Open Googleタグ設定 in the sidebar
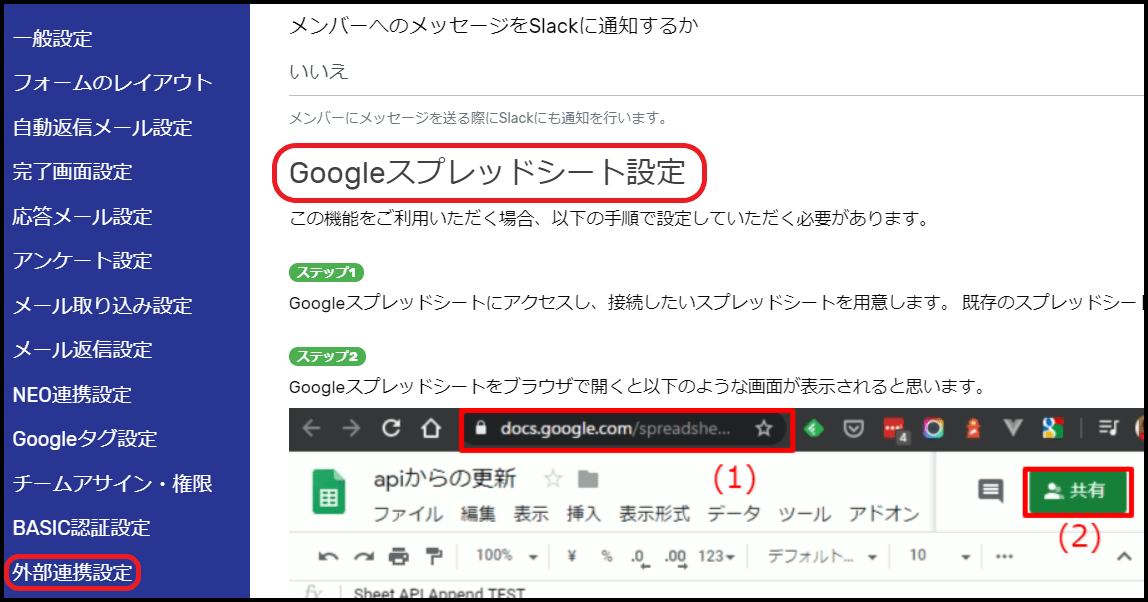Image resolution: width=1148 pixels, height=602 pixels. point(85,439)
